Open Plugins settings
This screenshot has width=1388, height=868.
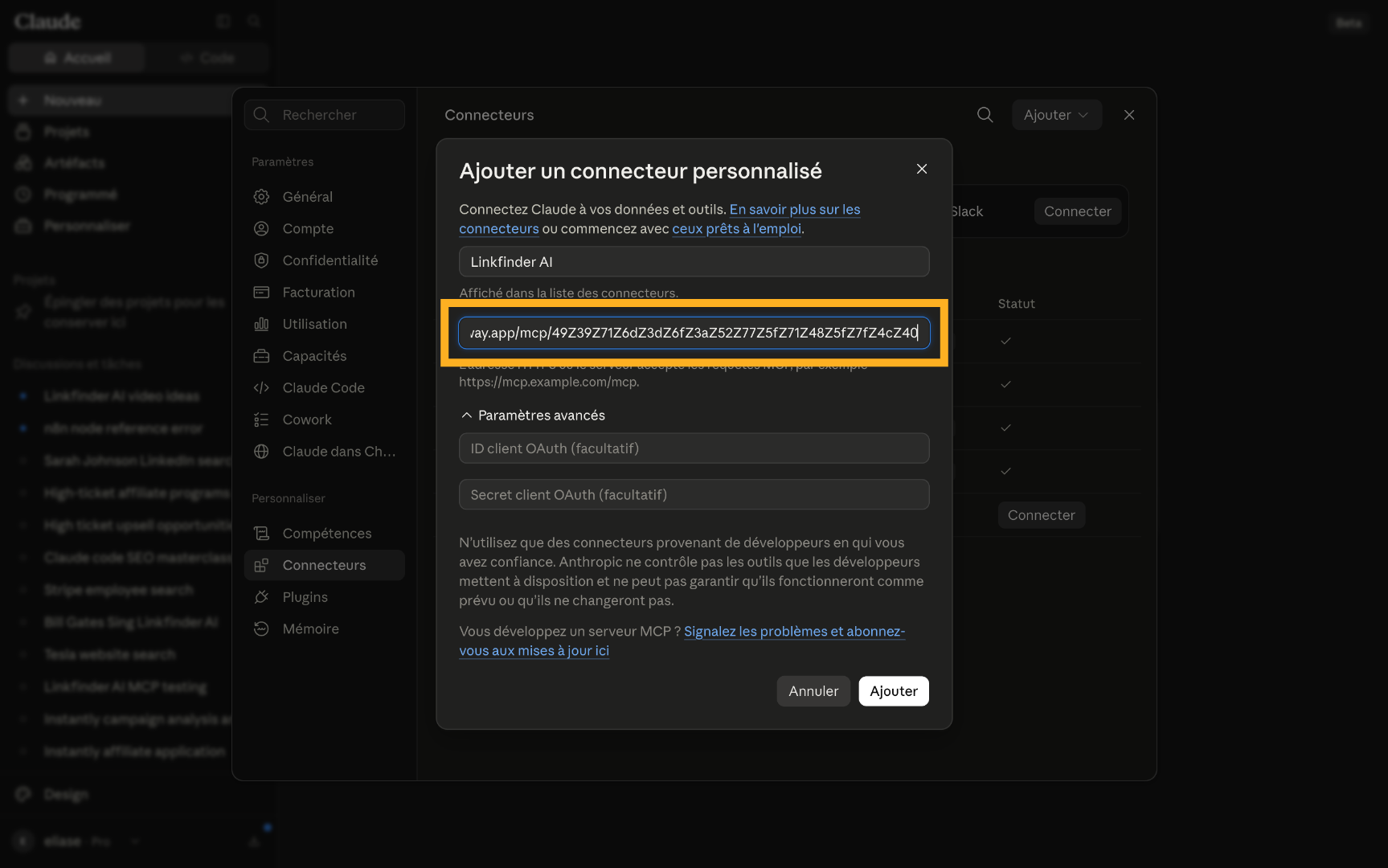coord(325,597)
